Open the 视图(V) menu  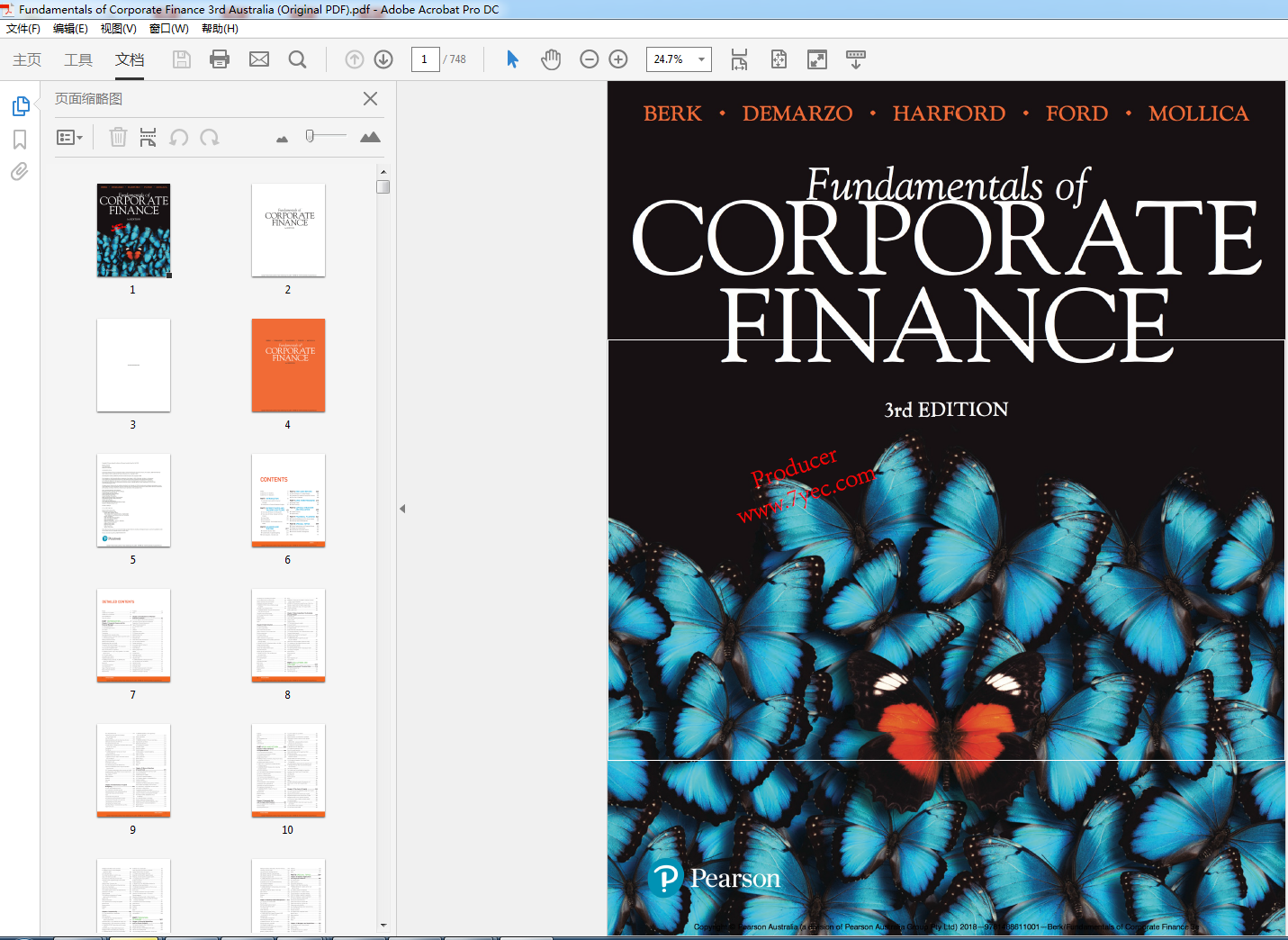pyautogui.click(x=119, y=29)
